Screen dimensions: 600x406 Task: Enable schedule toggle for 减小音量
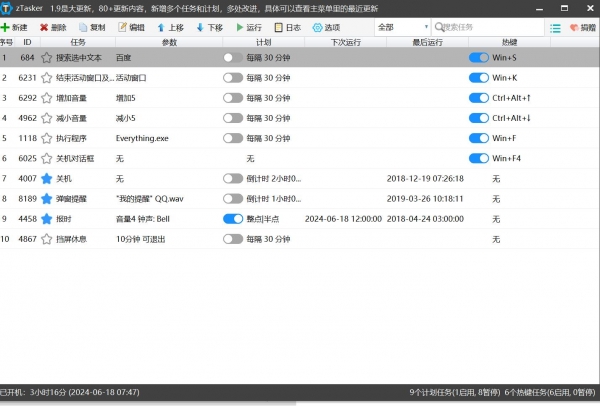coord(233,118)
